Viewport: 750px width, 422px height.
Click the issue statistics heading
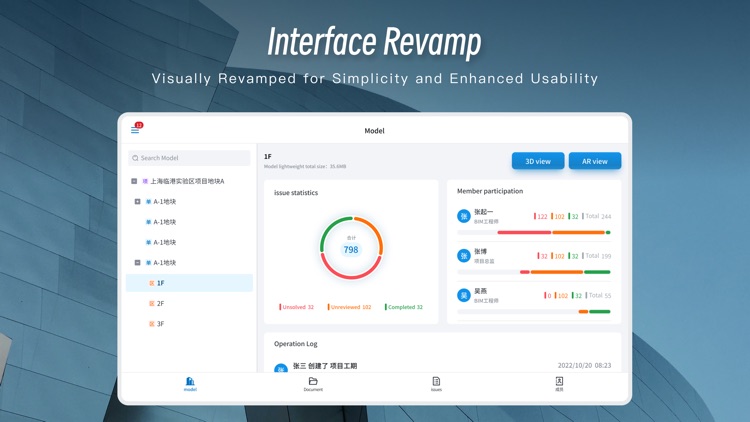click(x=296, y=193)
